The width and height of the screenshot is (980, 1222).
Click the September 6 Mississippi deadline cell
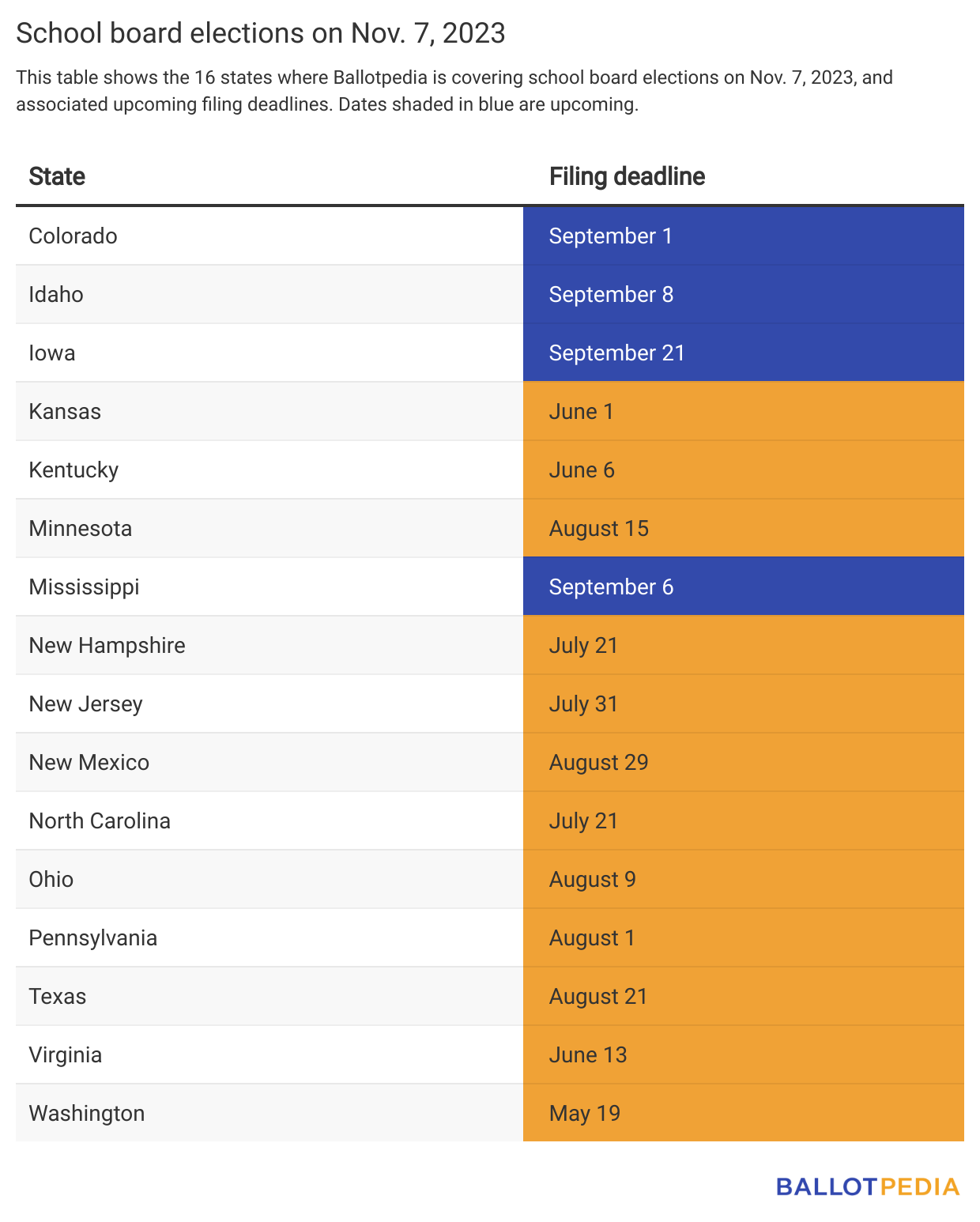[744, 586]
